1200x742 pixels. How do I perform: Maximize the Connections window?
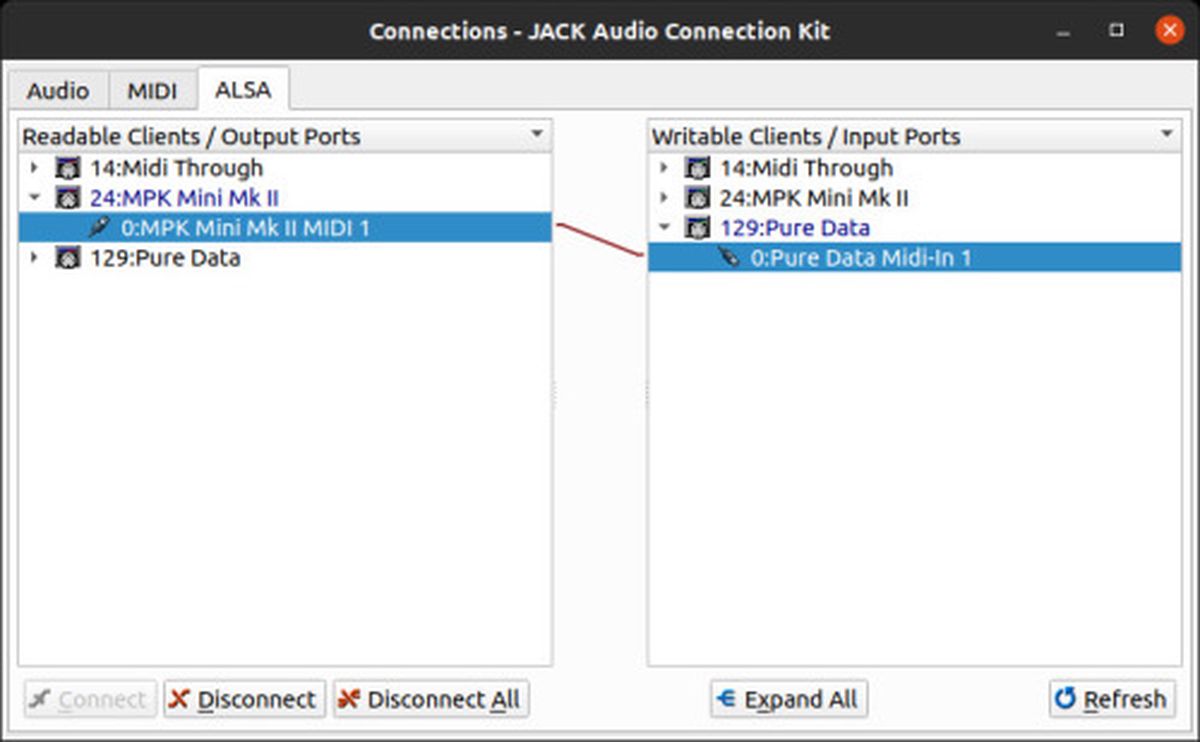pos(1116,30)
